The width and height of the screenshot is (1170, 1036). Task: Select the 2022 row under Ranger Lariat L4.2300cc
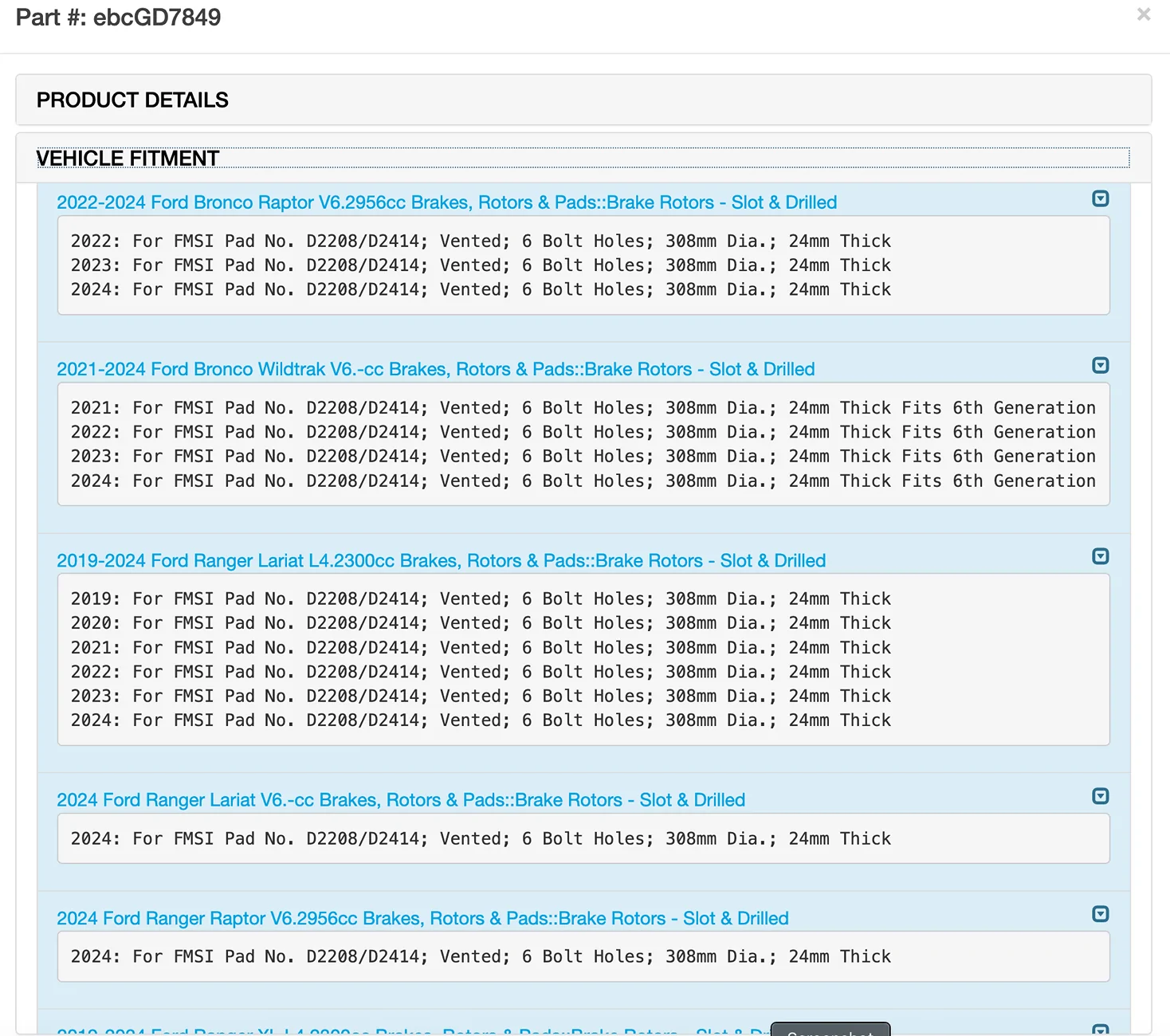(x=481, y=672)
